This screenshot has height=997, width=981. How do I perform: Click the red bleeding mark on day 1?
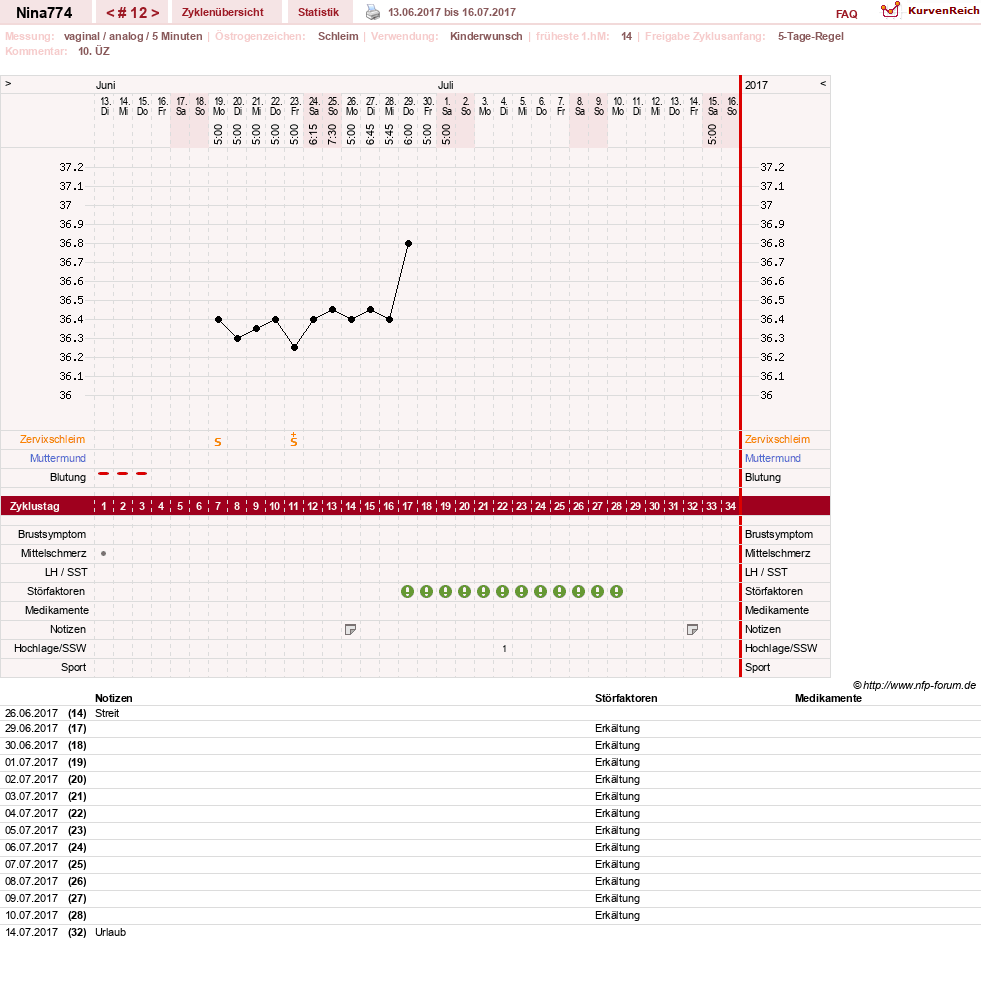(104, 474)
